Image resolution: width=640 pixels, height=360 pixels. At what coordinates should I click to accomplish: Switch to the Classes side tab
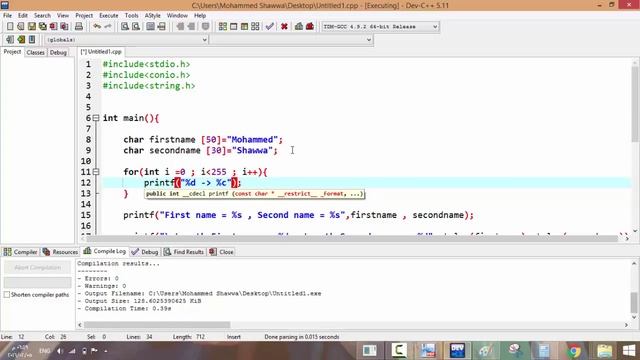pyautogui.click(x=36, y=52)
